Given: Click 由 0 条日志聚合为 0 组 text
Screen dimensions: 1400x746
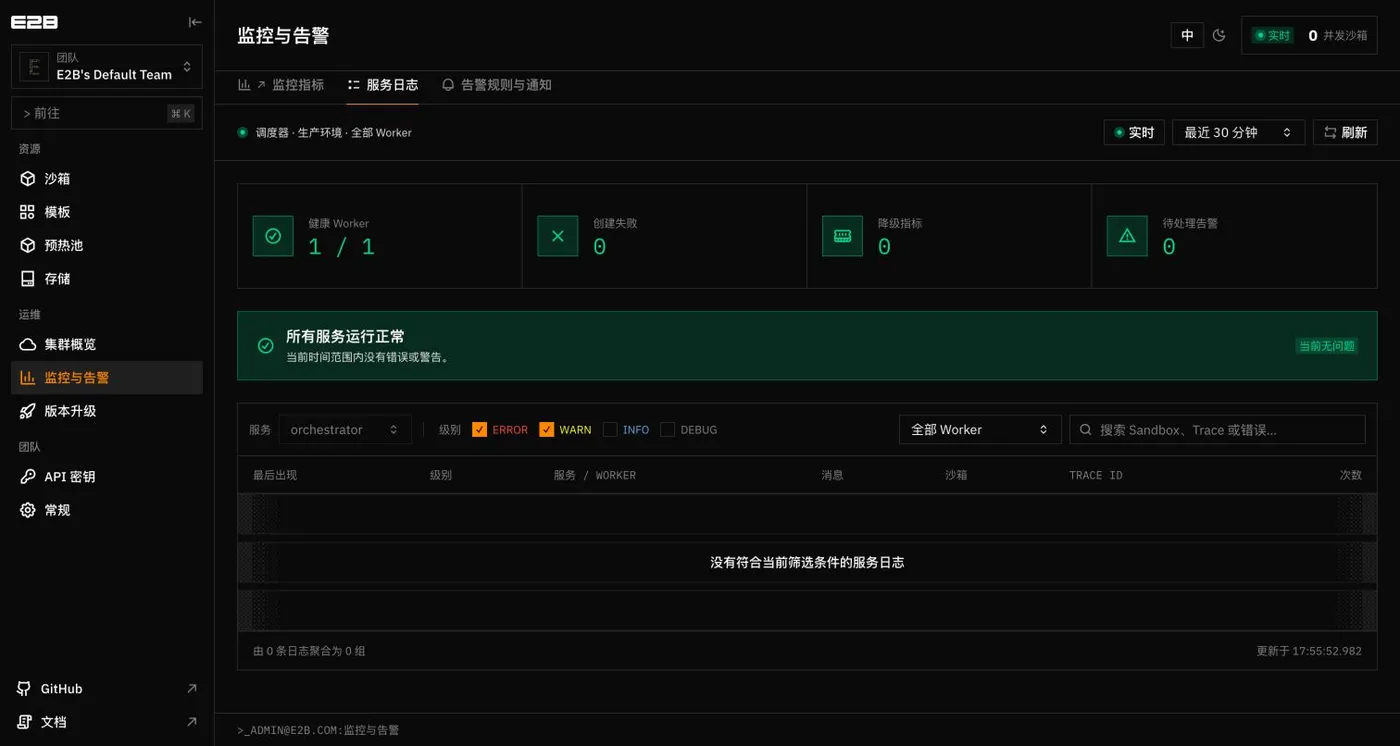Looking at the screenshot, I should [309, 651].
